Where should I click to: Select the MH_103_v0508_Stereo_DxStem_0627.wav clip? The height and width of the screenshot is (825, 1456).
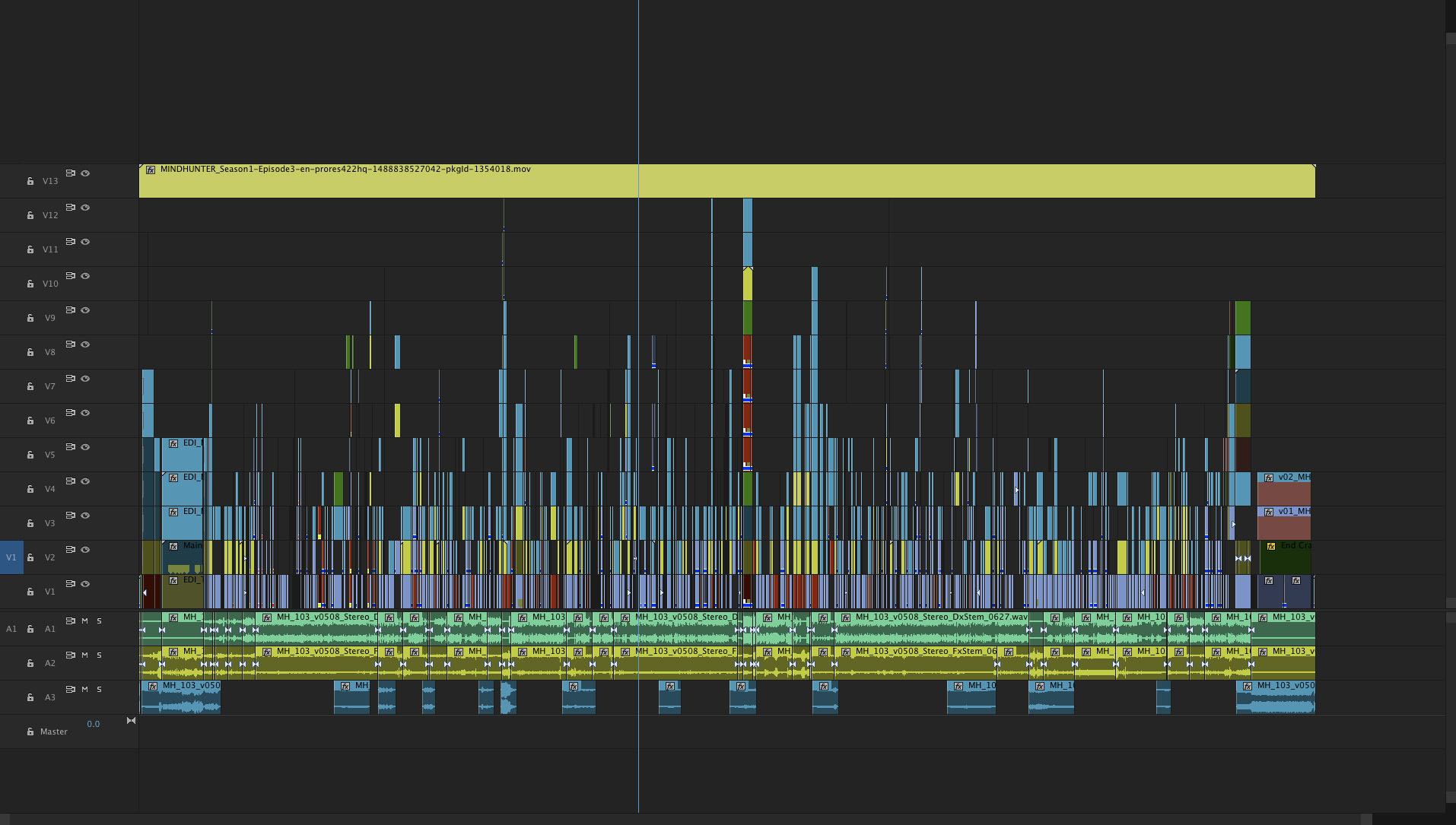point(932,629)
